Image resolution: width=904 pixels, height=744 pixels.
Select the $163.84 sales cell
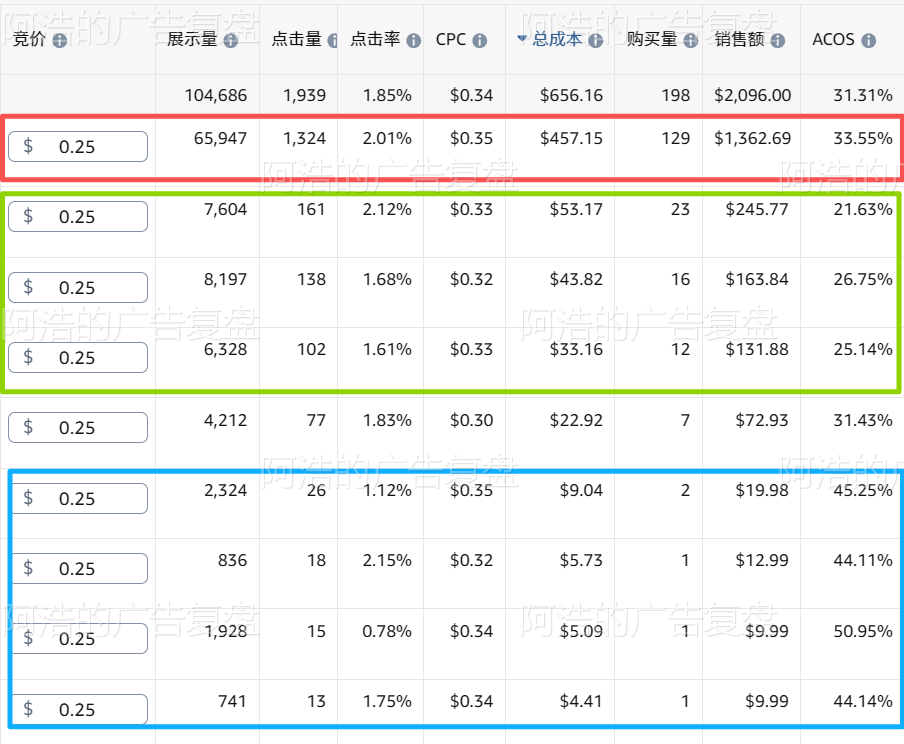click(x=757, y=280)
